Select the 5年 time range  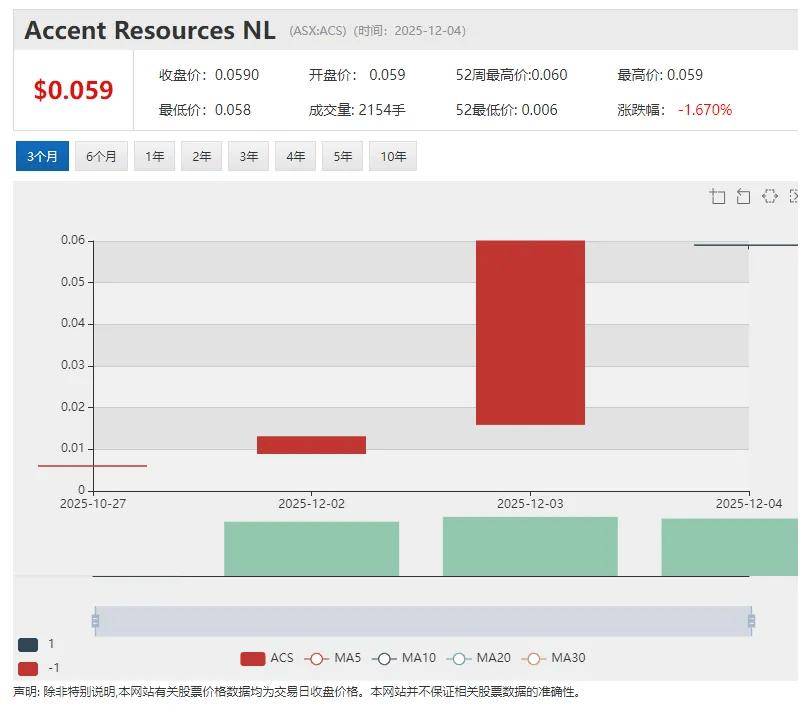click(343, 156)
